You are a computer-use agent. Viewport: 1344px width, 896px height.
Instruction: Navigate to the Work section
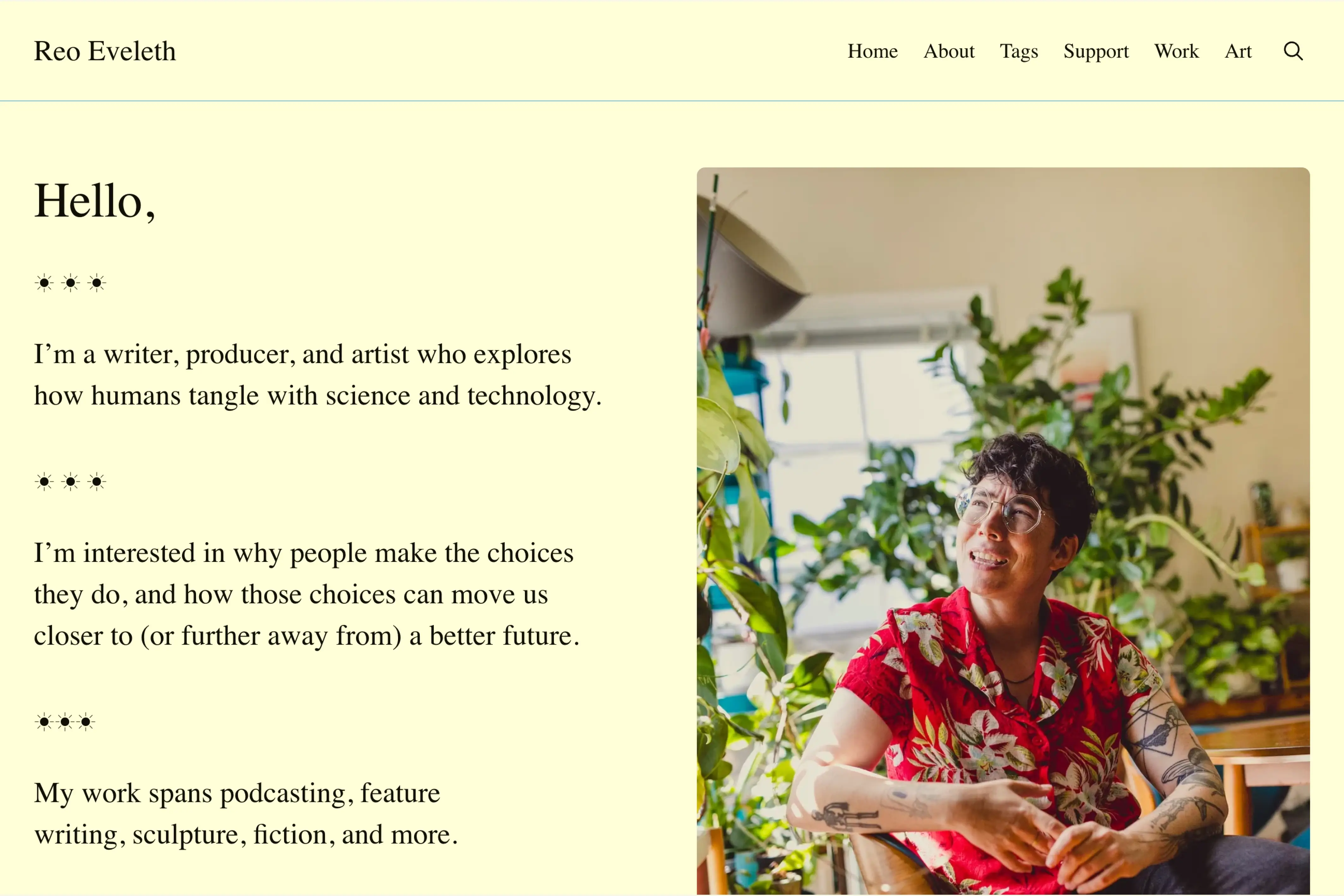(x=1176, y=51)
